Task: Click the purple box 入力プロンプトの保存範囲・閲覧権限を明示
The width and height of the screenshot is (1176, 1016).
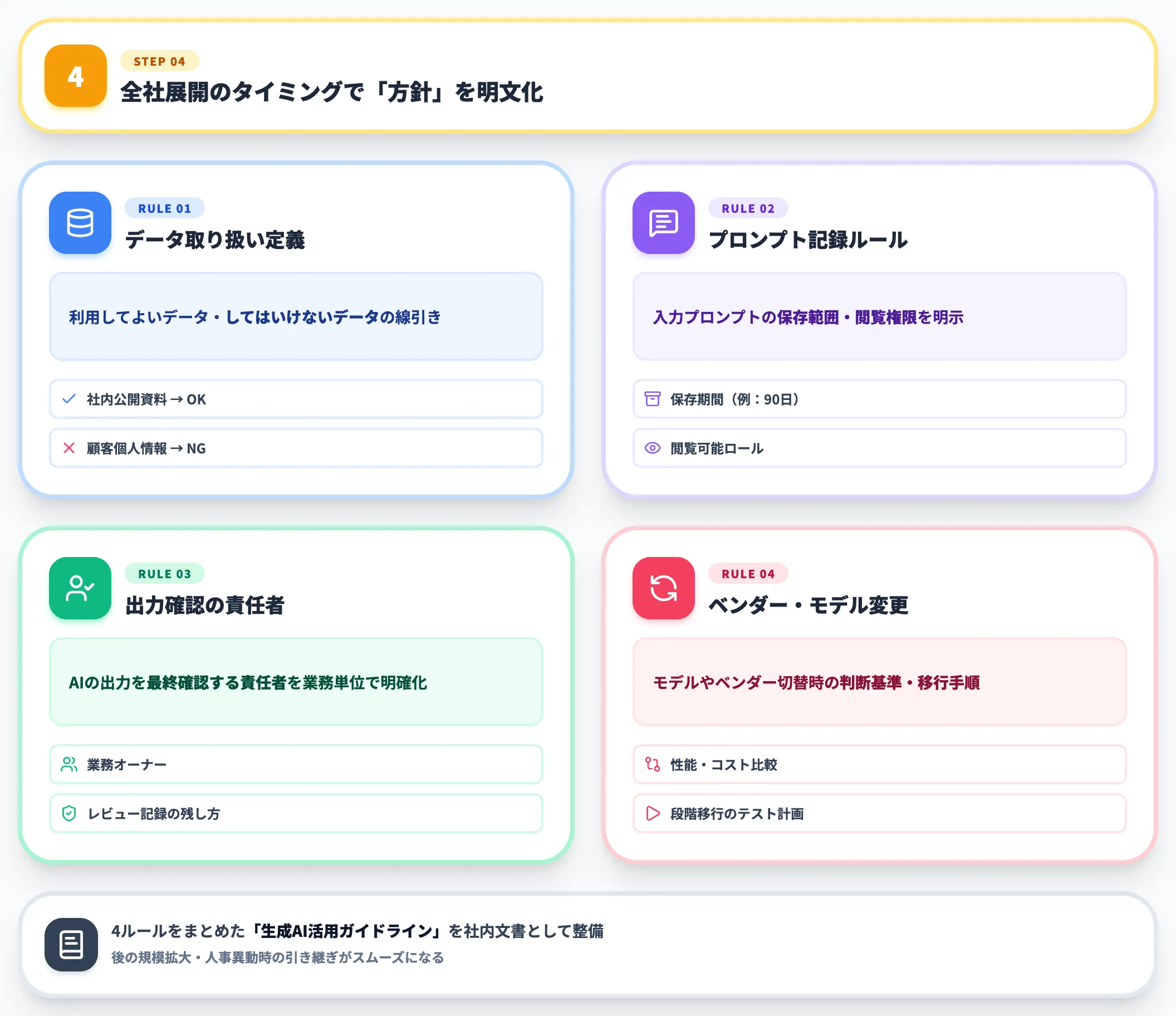Action: [880, 316]
